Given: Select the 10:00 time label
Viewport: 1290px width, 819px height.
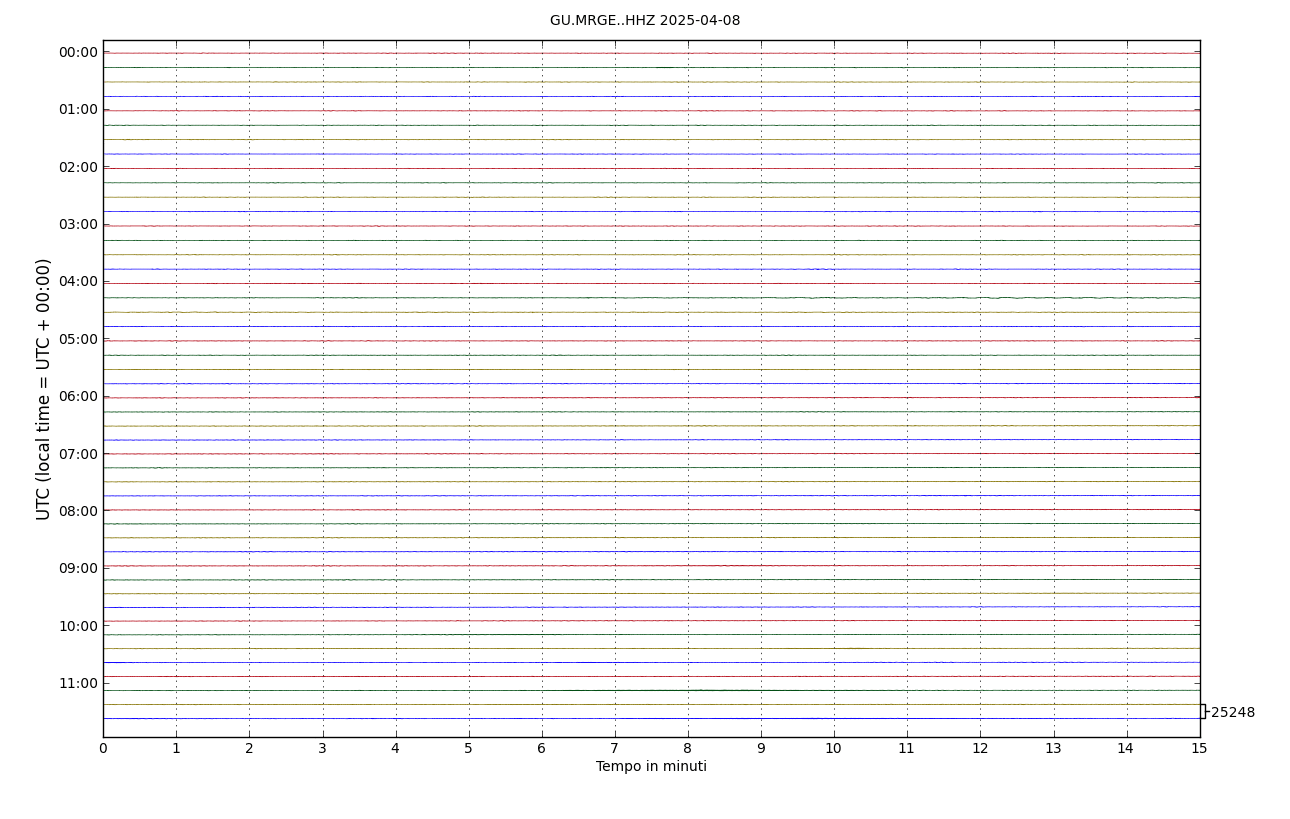Looking at the screenshot, I should tap(78, 626).
